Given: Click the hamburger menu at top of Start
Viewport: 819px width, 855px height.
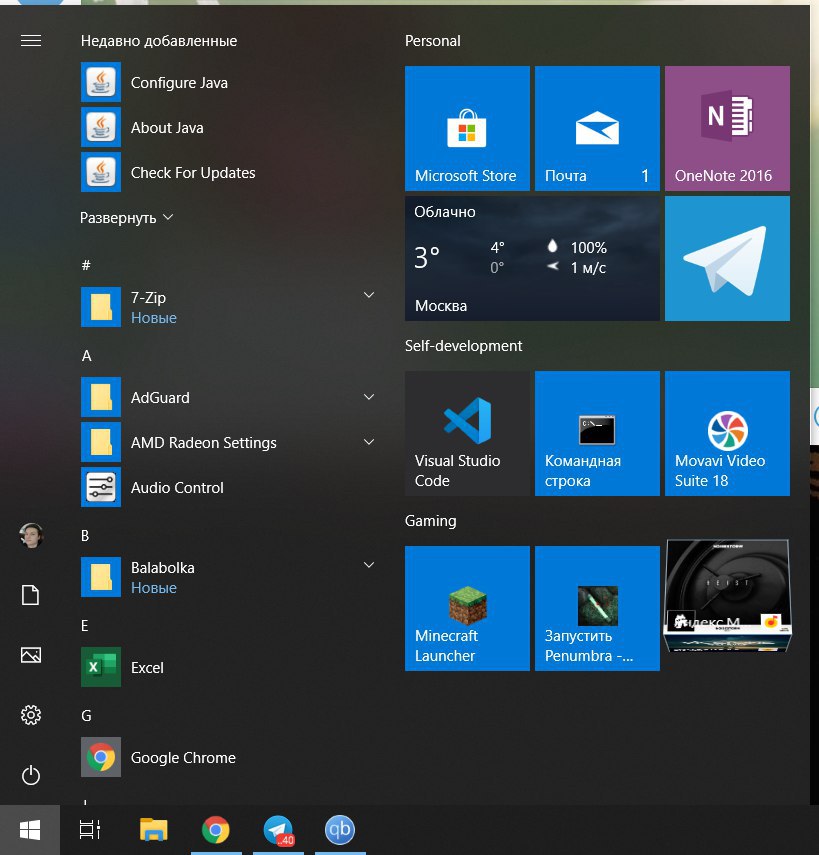Looking at the screenshot, I should click(x=31, y=41).
